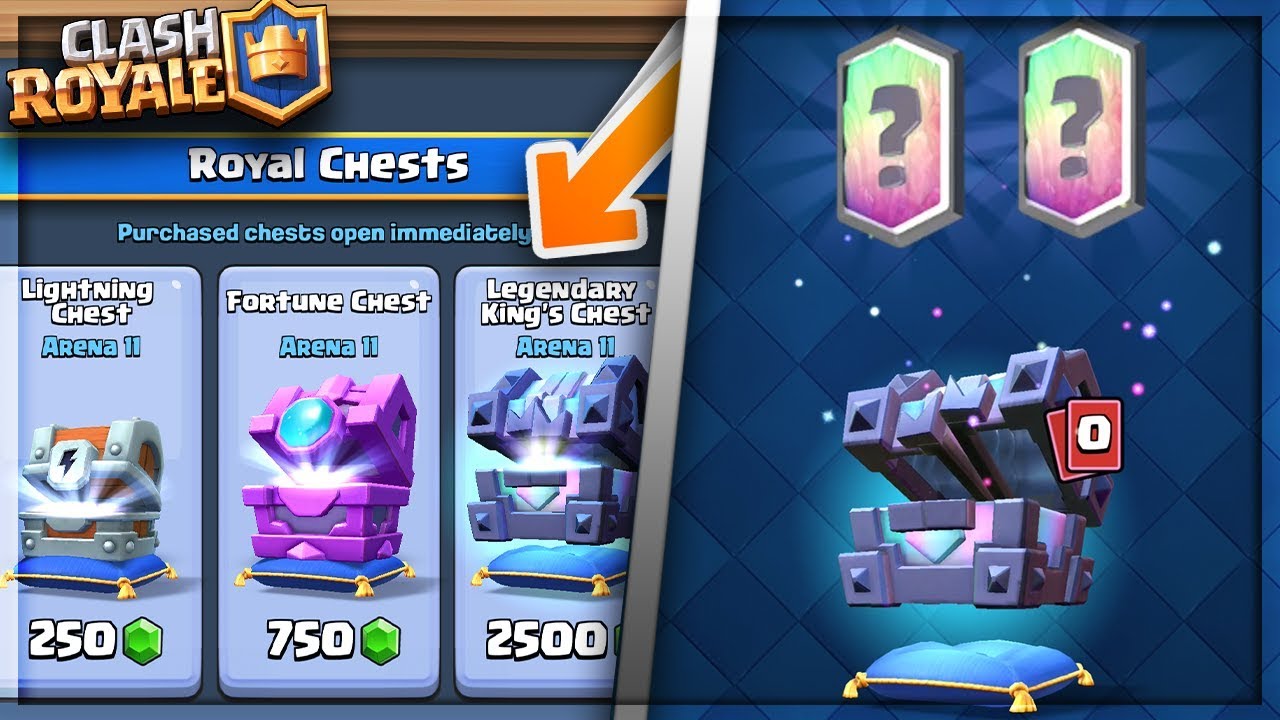This screenshot has width=1280, height=720.
Task: Click Arena 11 label under Fortune Chest
Action: pyautogui.click(x=329, y=347)
